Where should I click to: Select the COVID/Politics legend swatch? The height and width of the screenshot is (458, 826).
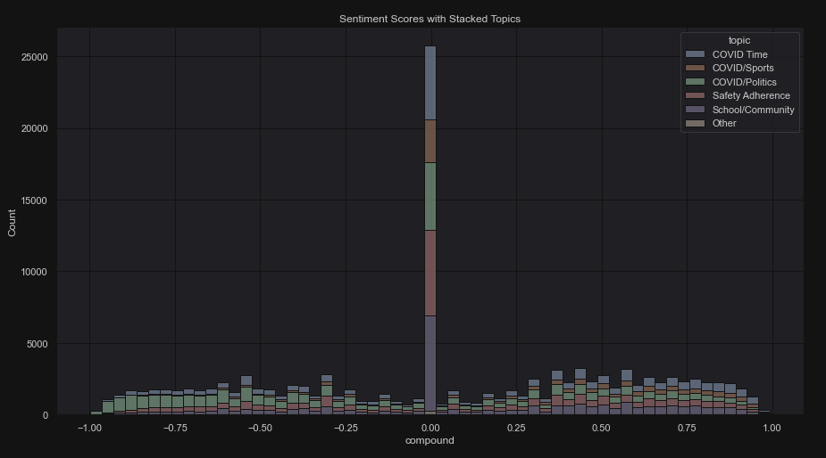(694, 82)
